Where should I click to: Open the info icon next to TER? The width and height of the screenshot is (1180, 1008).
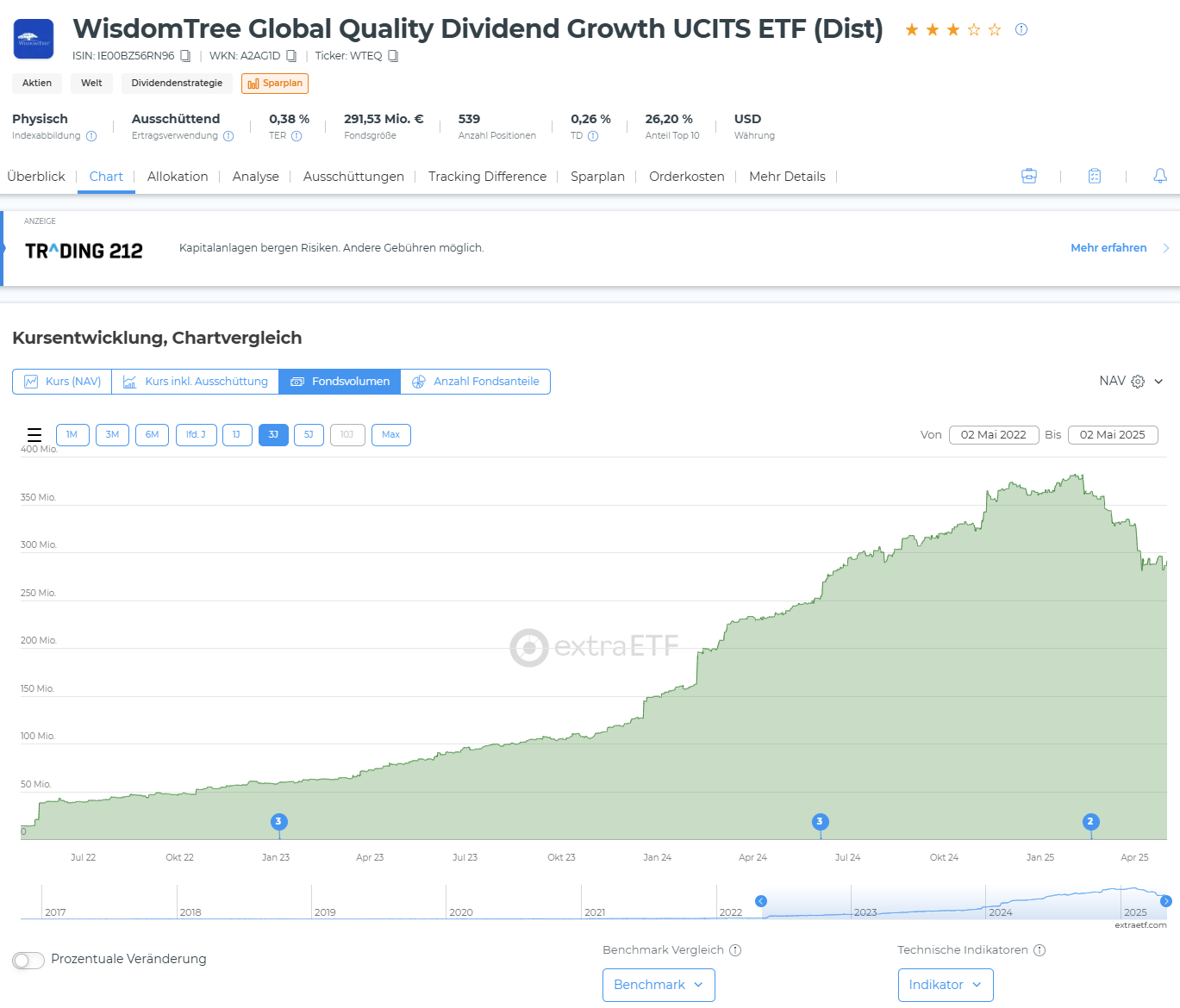click(297, 136)
